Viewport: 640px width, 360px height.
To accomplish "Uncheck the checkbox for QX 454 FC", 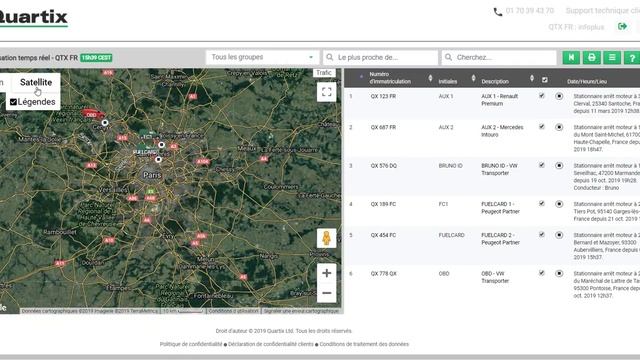I will tap(542, 234).
